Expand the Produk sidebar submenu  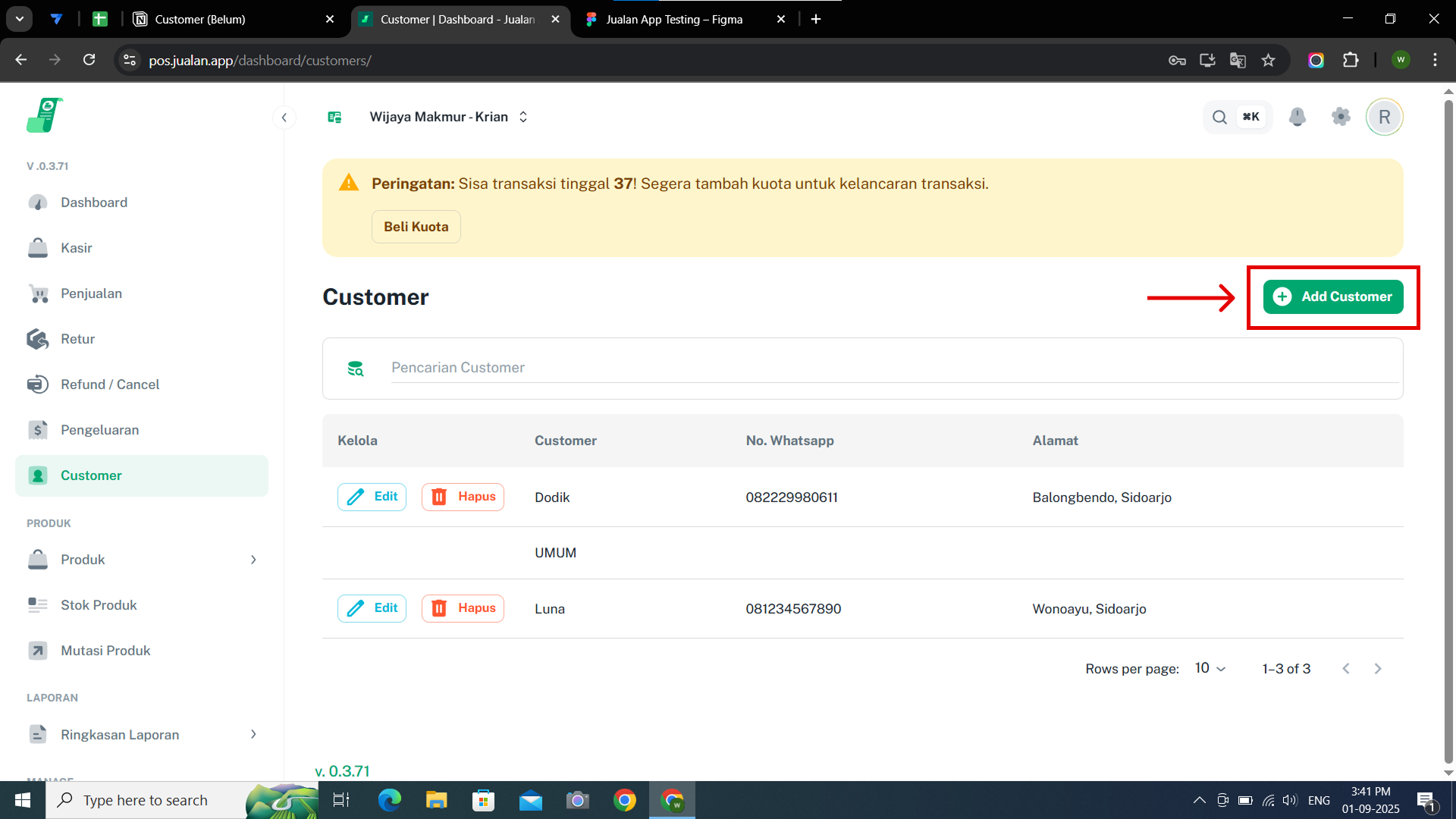253,560
